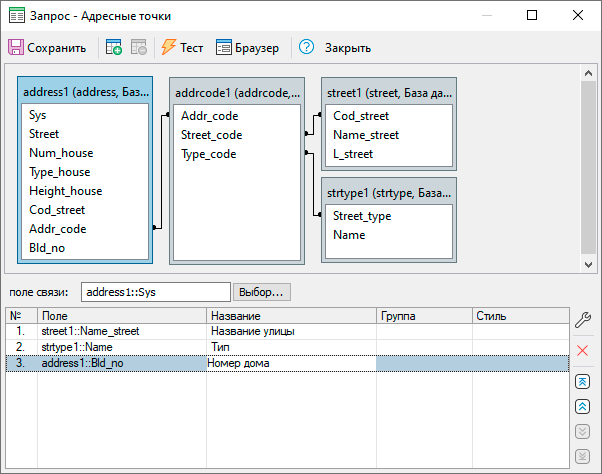
Task: Select the street1::Name_street row
Action: 97,331
